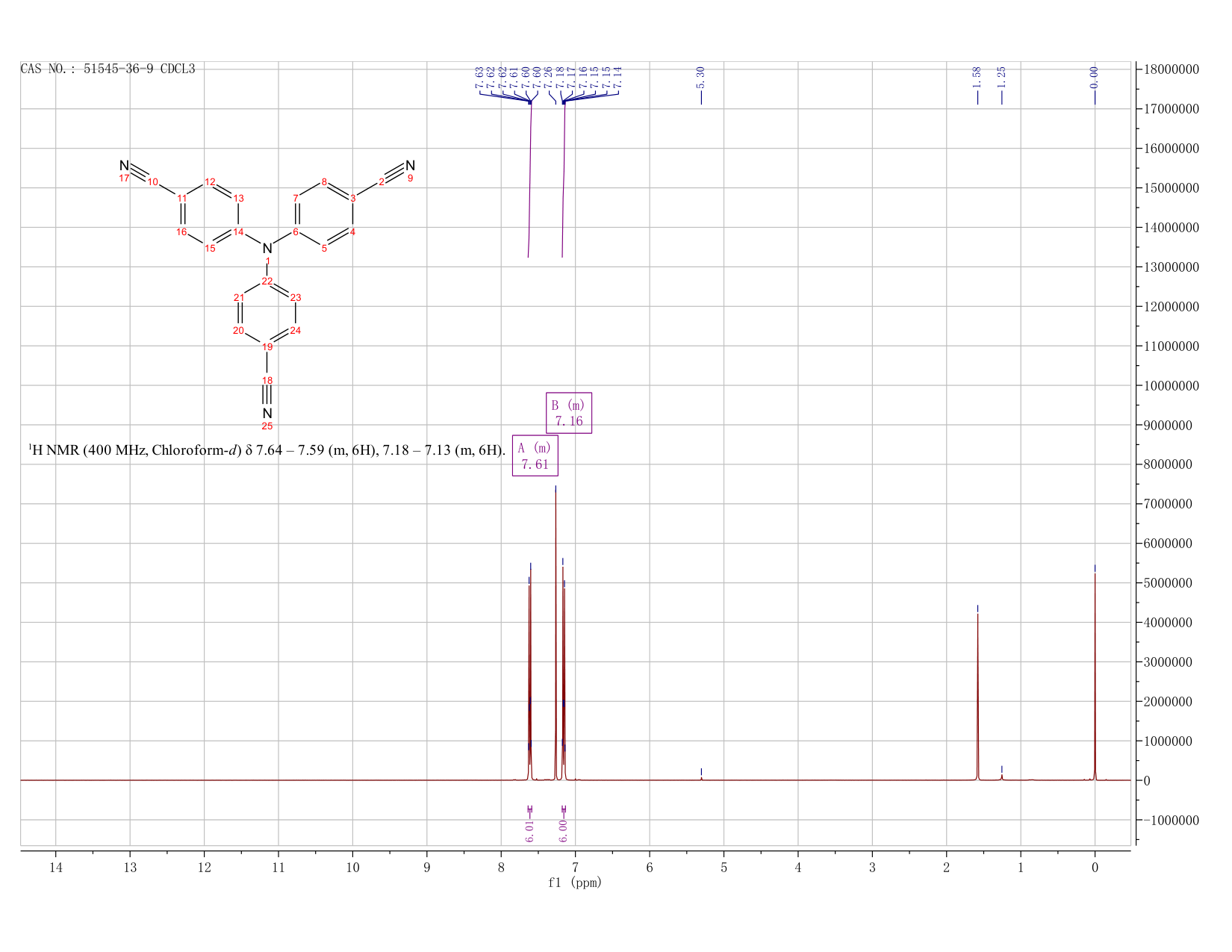This screenshot has height=952, width=1232.
Task: Click the central nitrogen atom N1
Action: (x=267, y=248)
